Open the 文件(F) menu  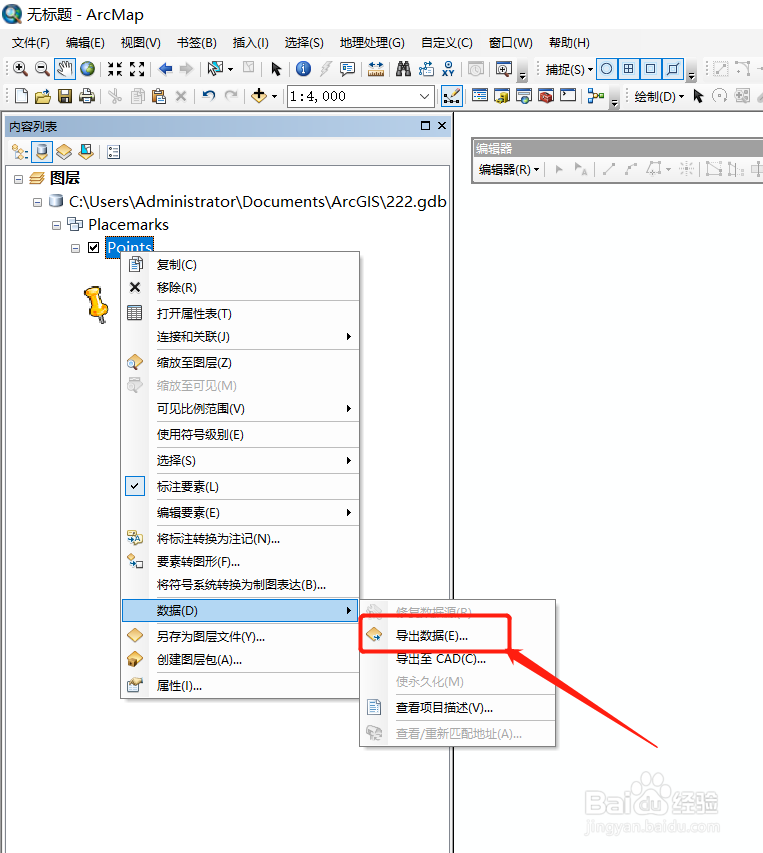(x=31, y=42)
